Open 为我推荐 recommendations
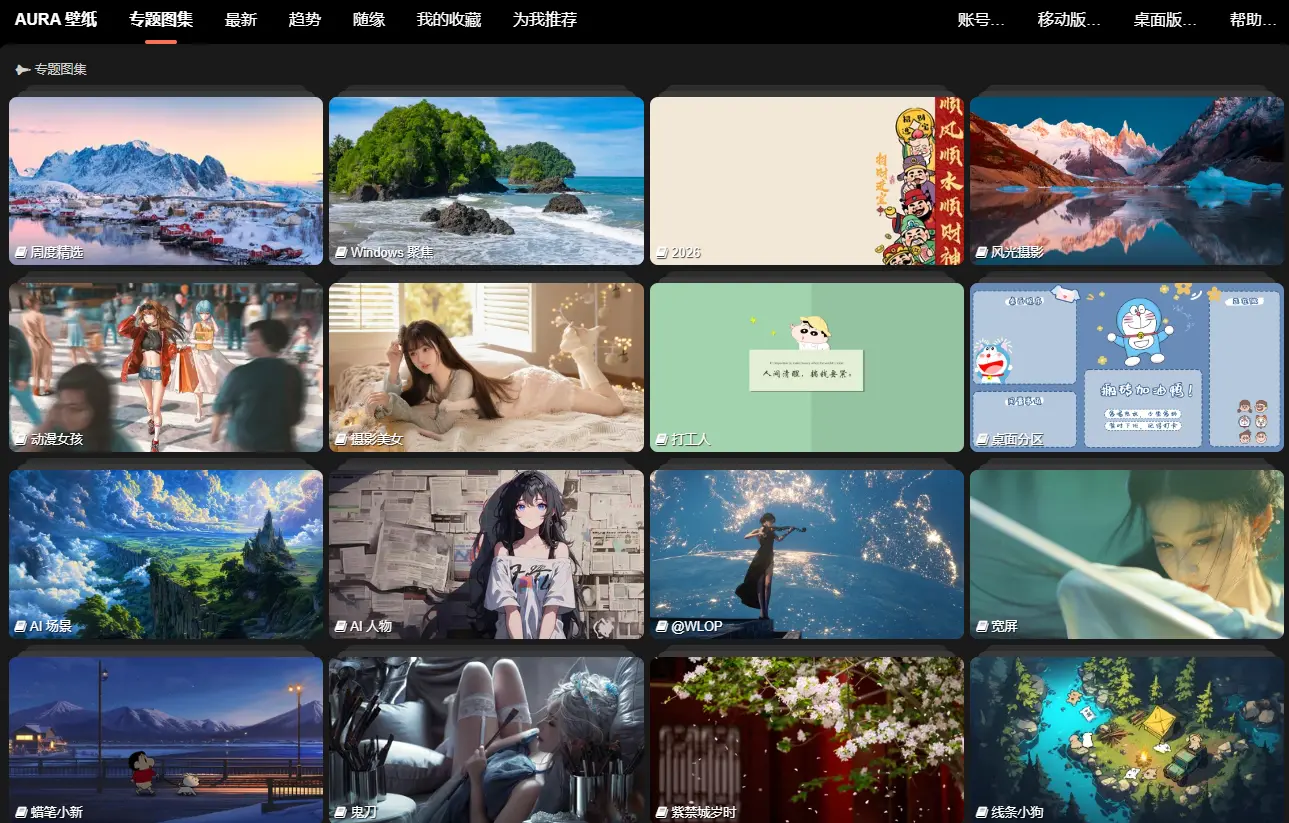The height and width of the screenshot is (823, 1289). (x=545, y=19)
